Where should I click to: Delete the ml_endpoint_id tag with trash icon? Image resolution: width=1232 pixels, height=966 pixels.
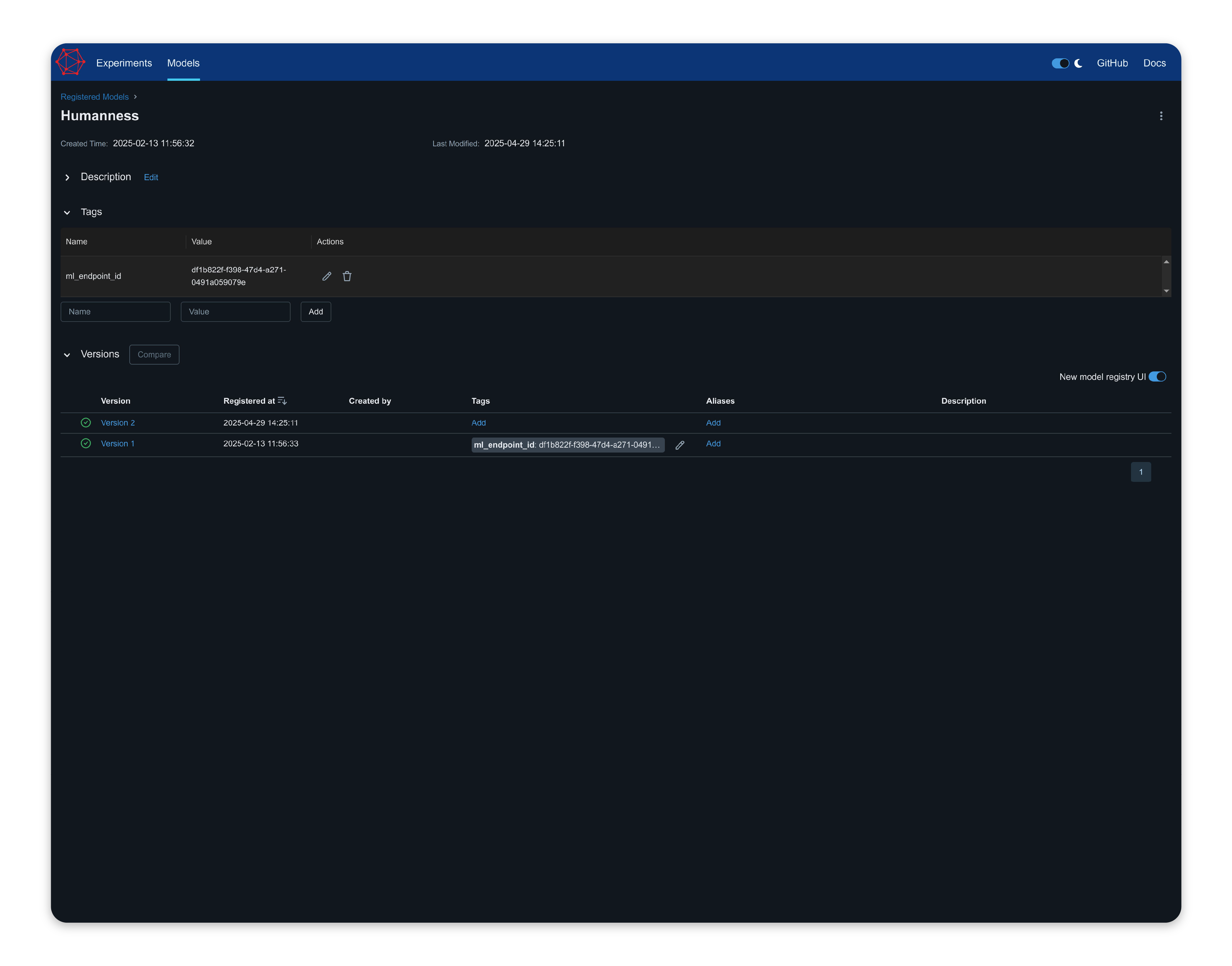pyautogui.click(x=347, y=276)
